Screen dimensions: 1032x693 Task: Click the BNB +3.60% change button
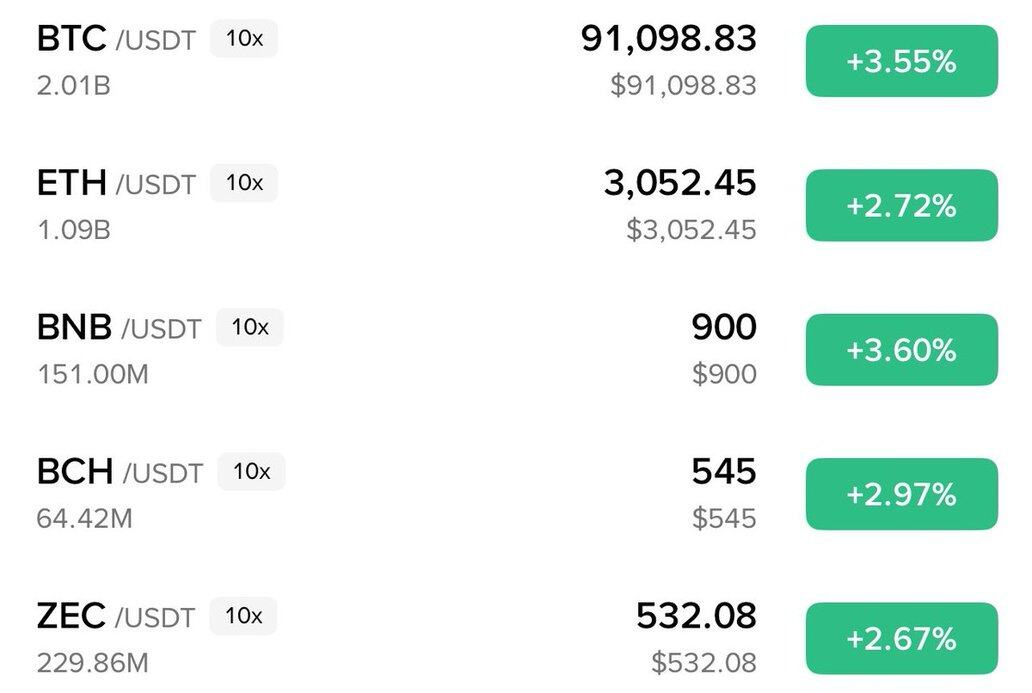[901, 350]
